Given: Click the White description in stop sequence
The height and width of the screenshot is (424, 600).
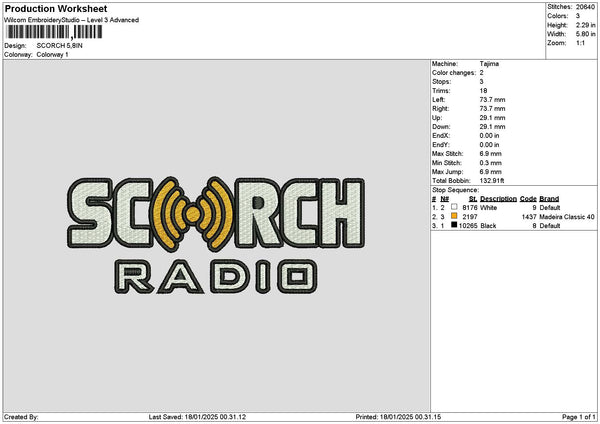Looking at the screenshot, I should click(x=488, y=208).
